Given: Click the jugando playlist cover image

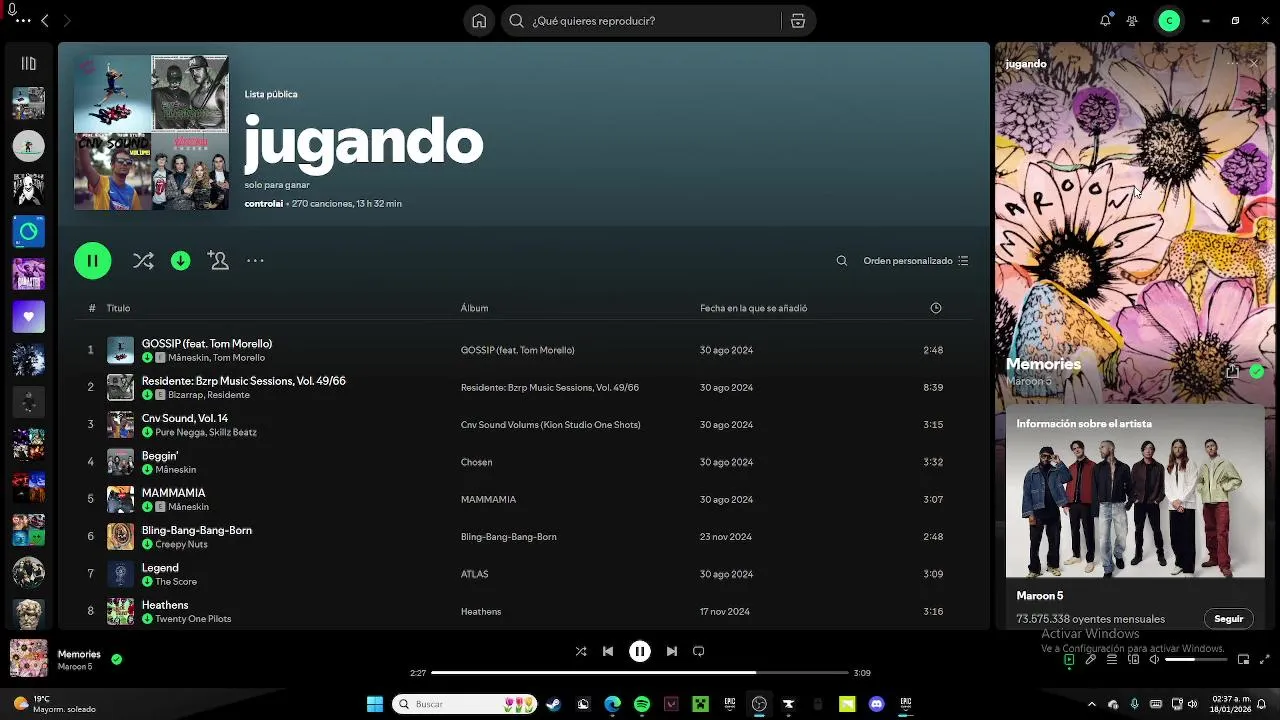Looking at the screenshot, I should pos(151,132).
